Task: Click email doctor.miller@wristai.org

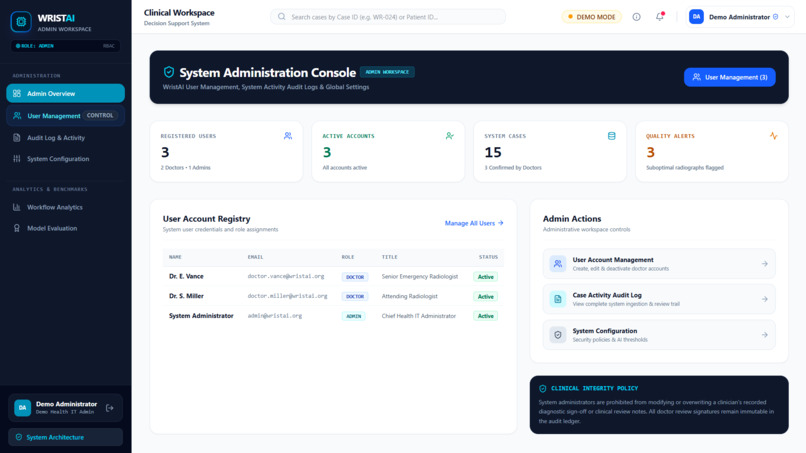Action: 287,296
